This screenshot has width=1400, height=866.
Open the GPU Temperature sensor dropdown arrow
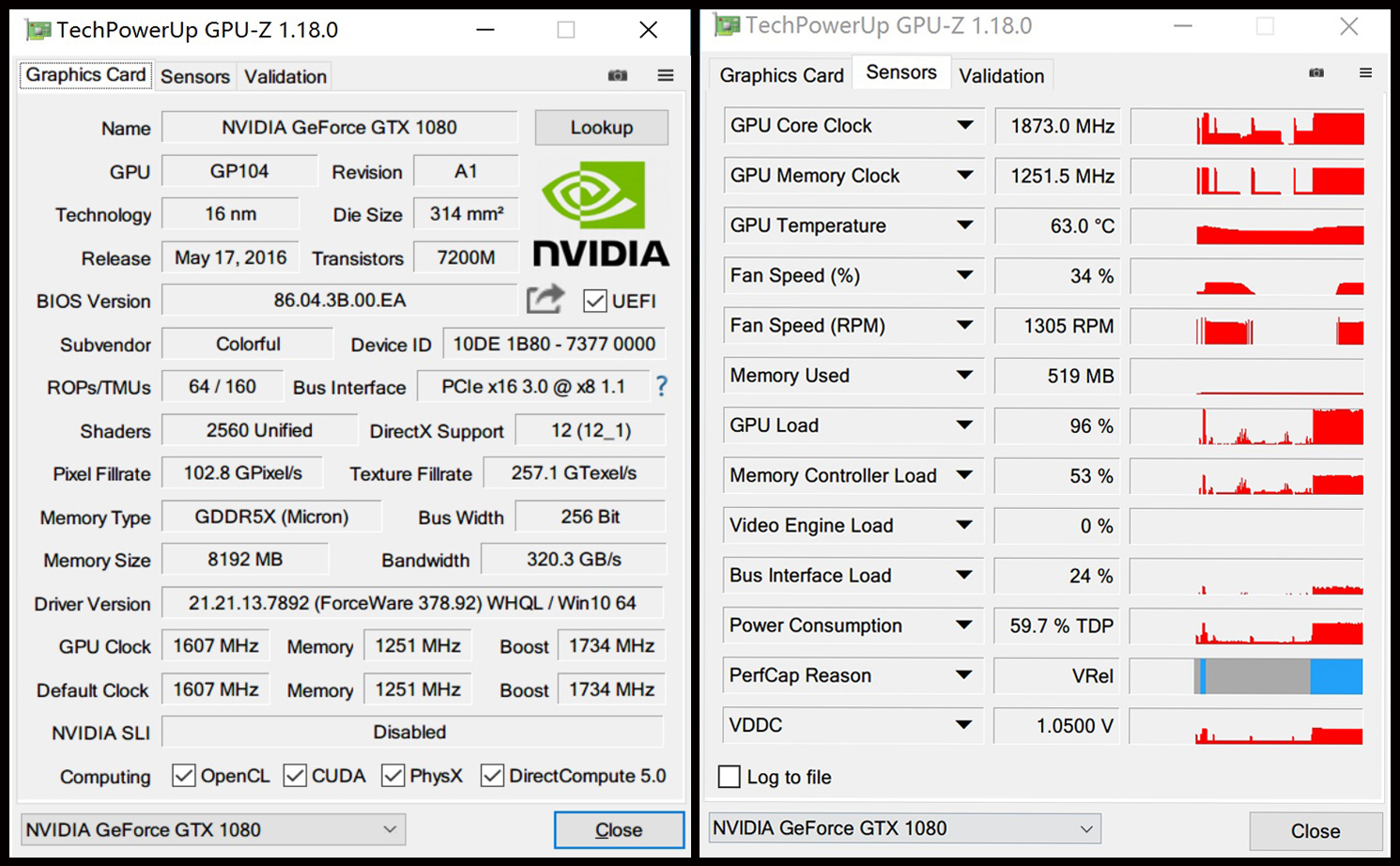coord(964,225)
